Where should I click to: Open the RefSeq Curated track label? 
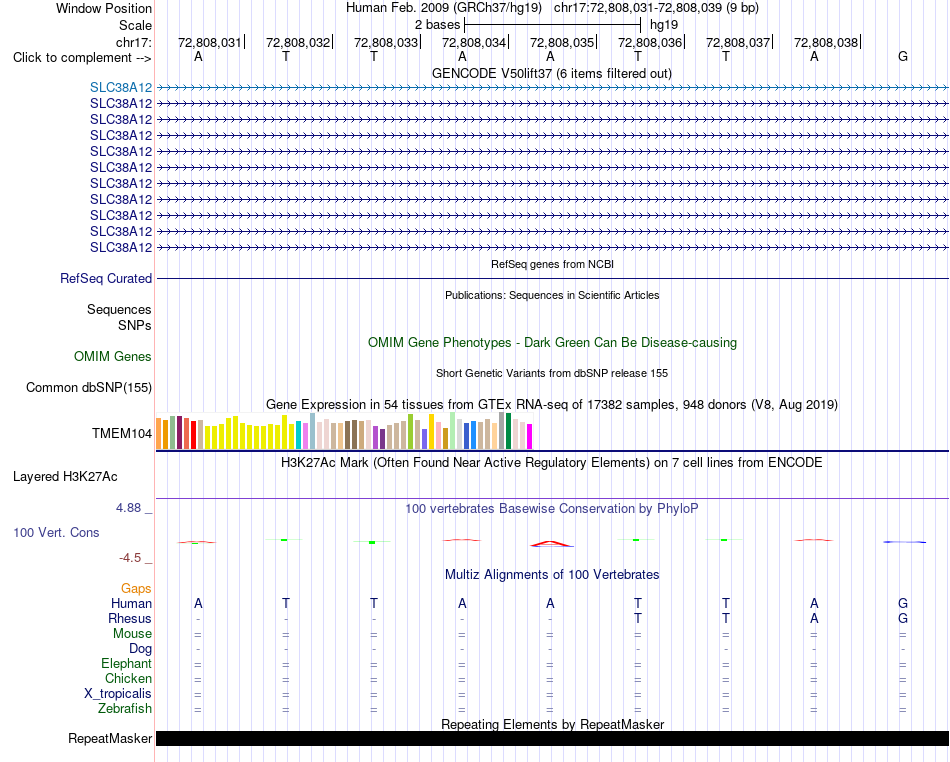point(106,279)
